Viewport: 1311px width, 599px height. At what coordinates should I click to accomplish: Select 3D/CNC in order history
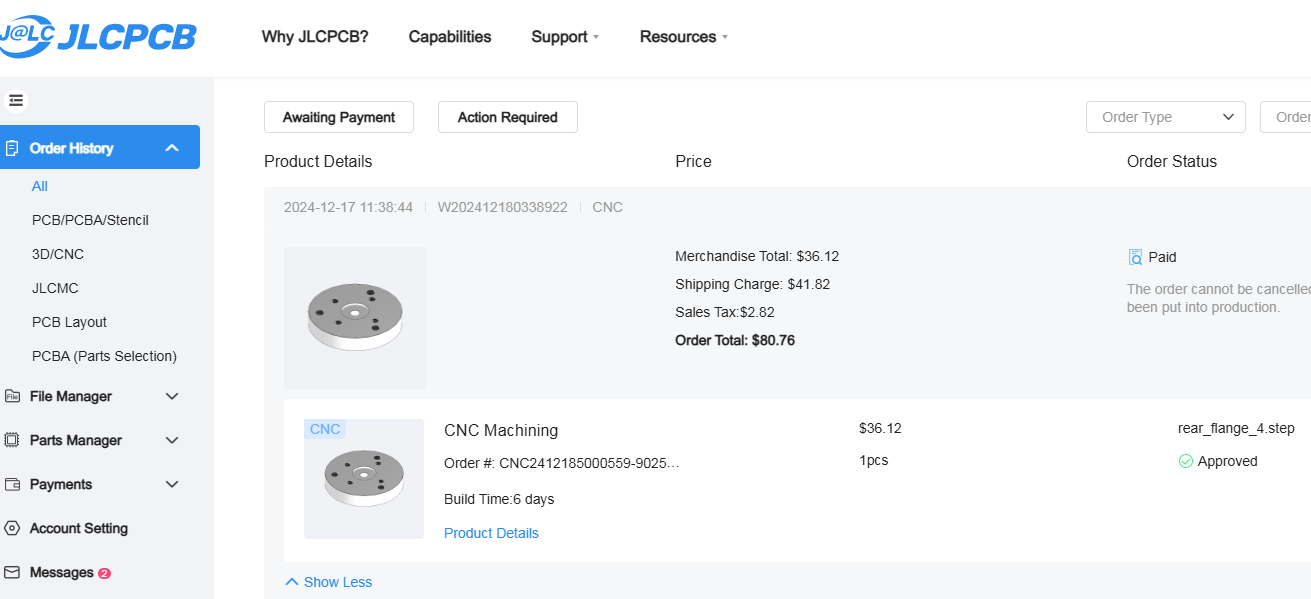pos(58,254)
